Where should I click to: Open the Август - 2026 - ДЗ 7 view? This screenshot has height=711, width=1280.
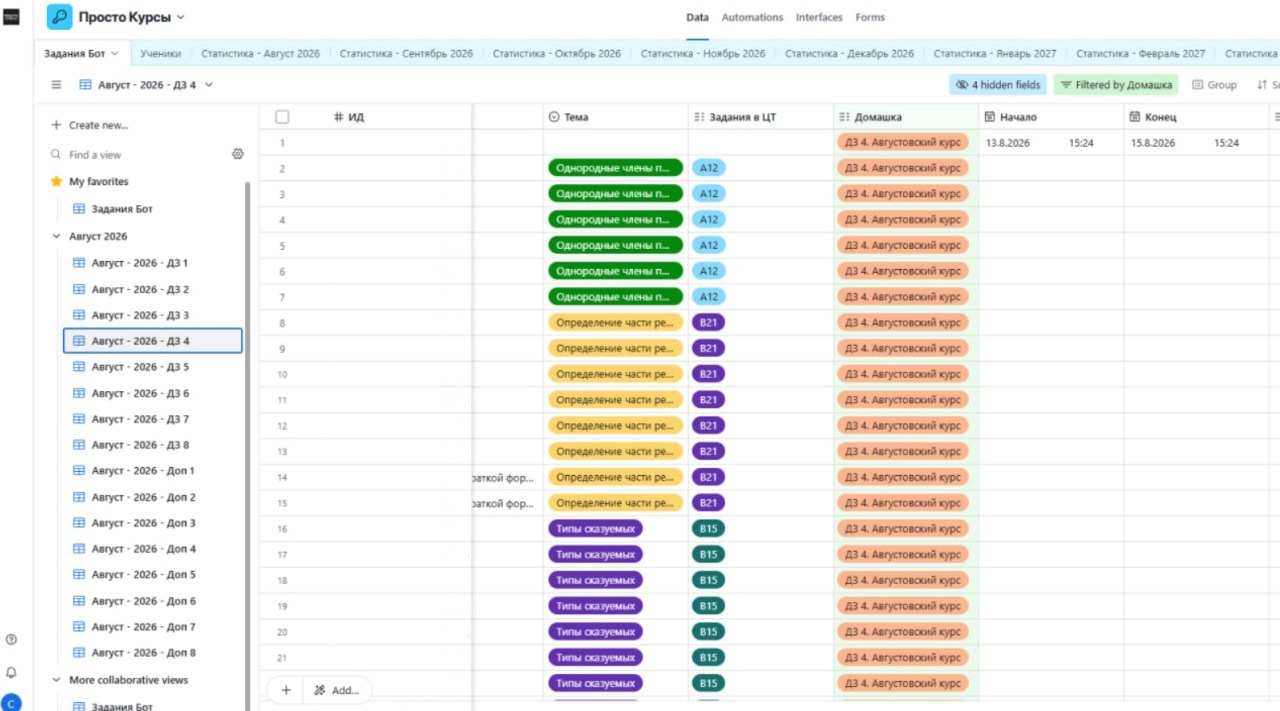tap(152, 419)
